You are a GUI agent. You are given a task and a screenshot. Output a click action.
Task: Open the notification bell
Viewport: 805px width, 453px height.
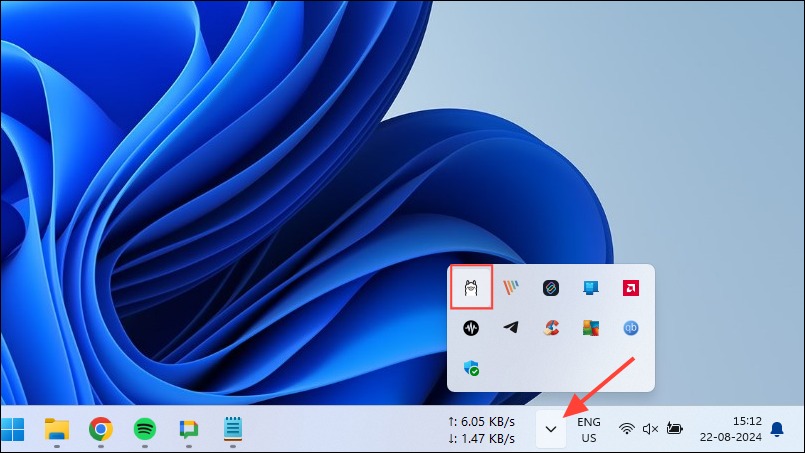pyautogui.click(x=777, y=429)
